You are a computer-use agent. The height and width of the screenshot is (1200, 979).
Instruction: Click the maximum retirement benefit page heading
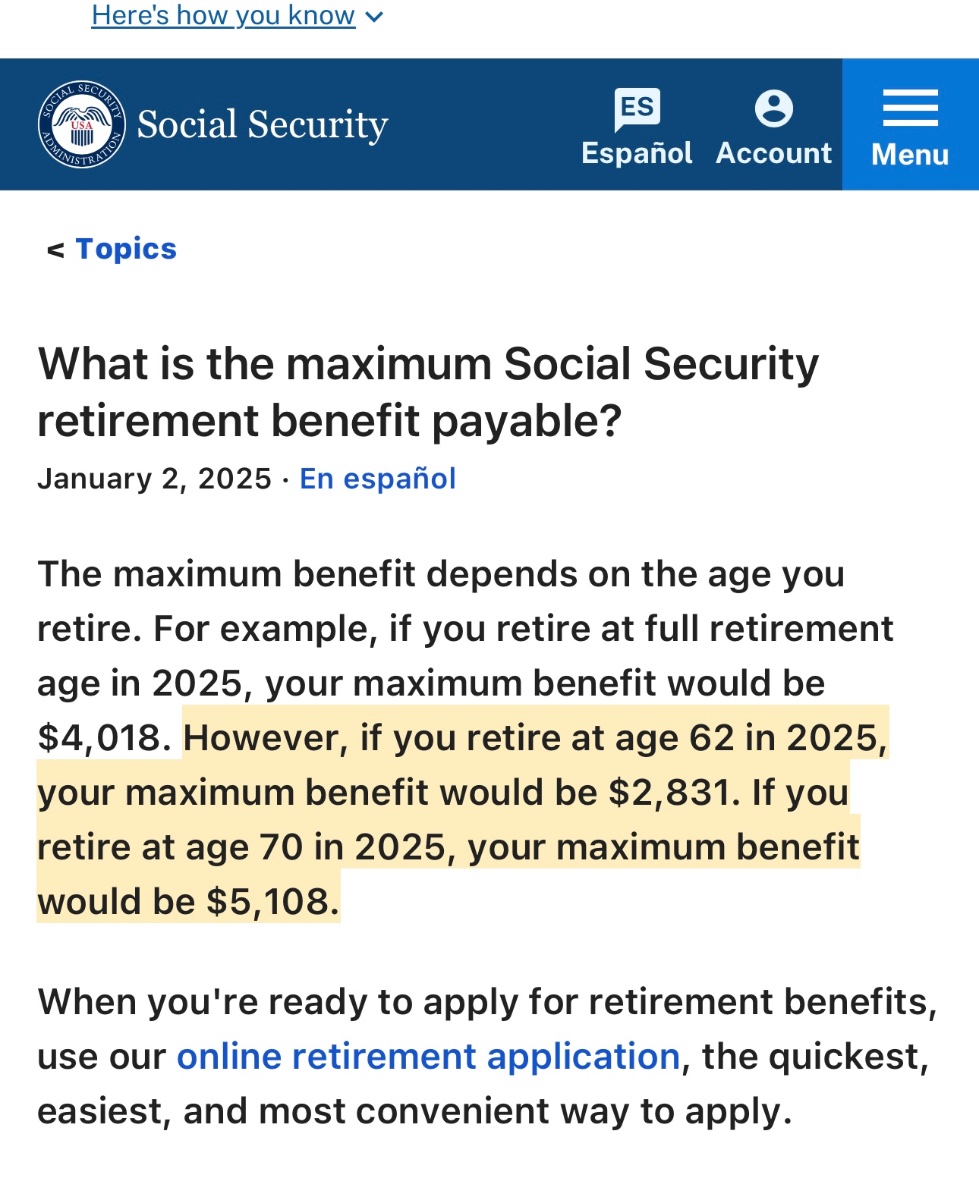(x=428, y=393)
